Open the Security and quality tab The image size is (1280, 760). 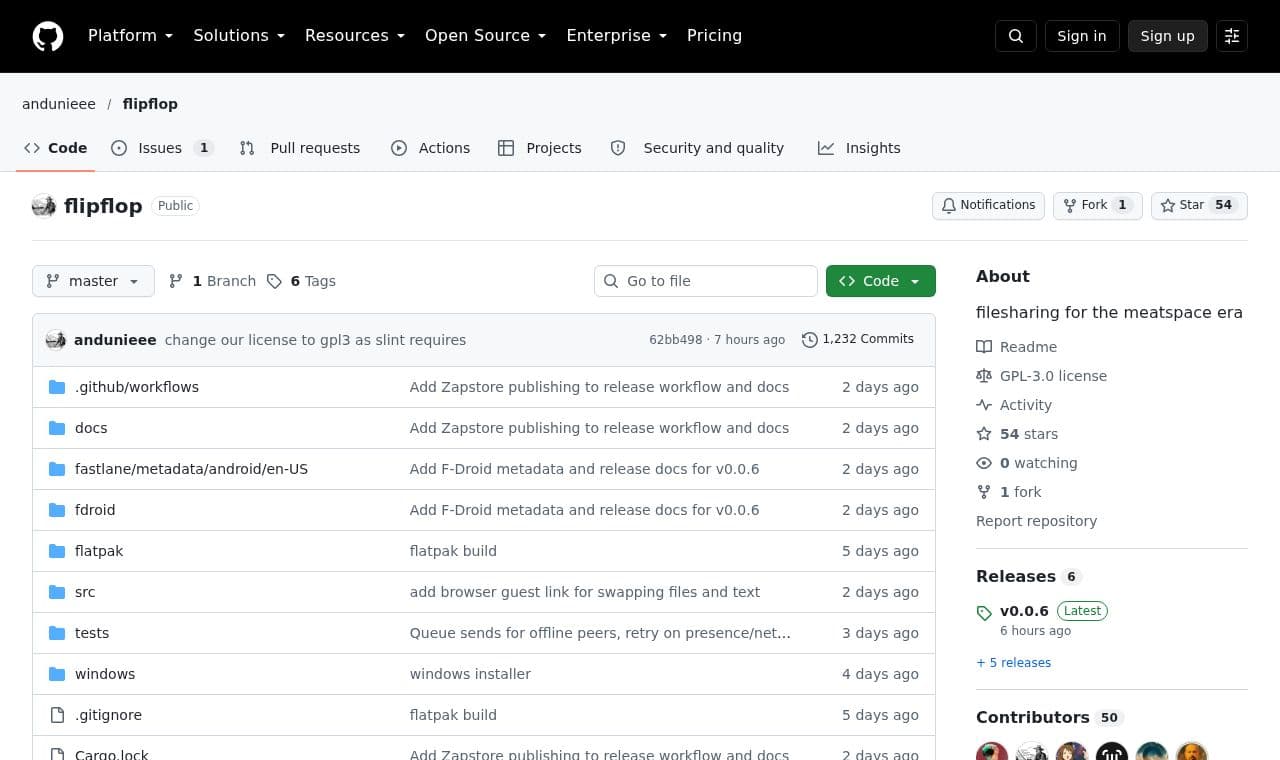coord(697,148)
